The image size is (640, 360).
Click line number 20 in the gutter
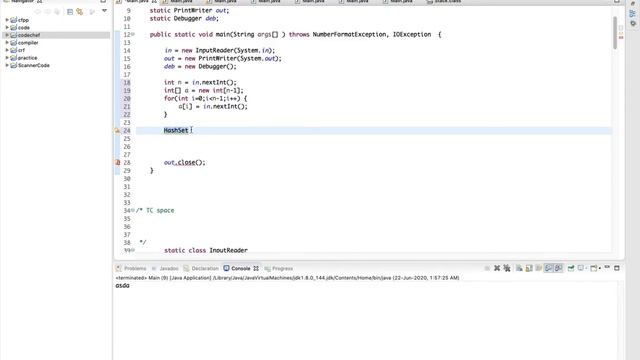(127, 98)
